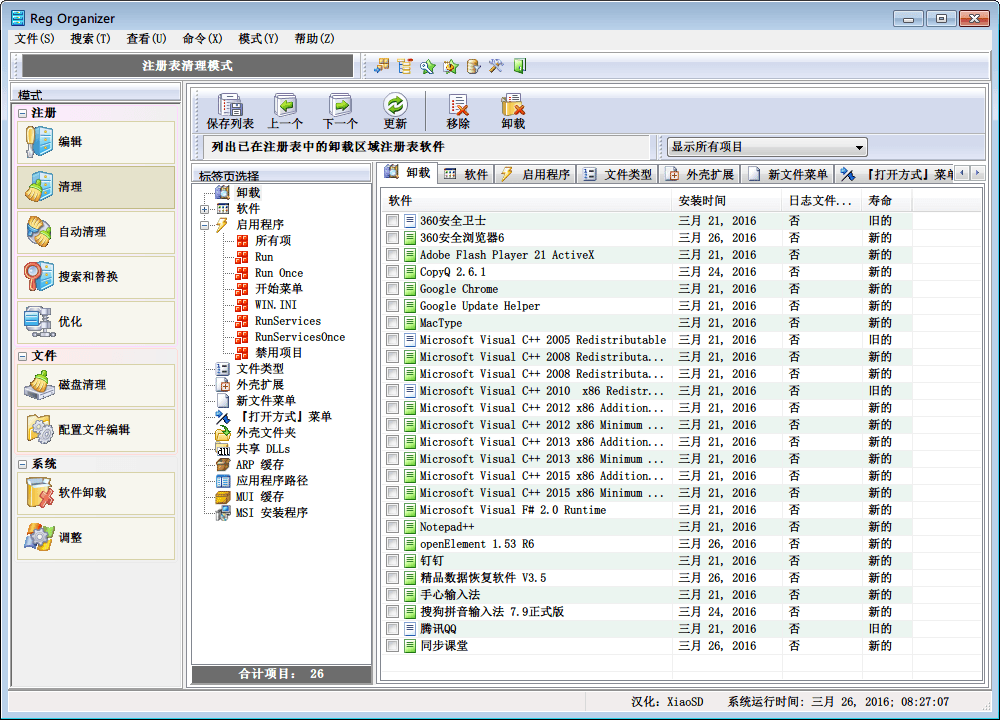1000x720 pixels.
Task: Check the Adobe Flash Player 21 ActiveX checkbox
Action: click(392, 255)
